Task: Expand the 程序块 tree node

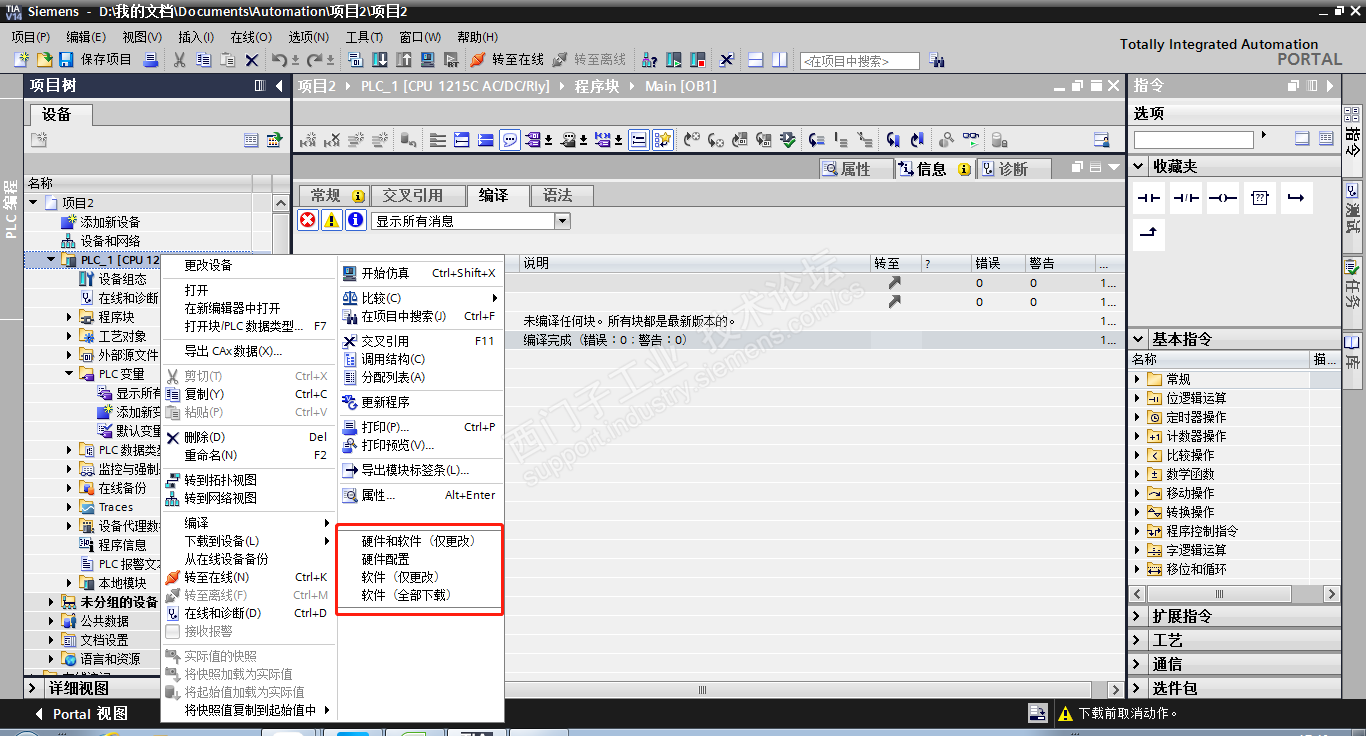Action: [70, 317]
